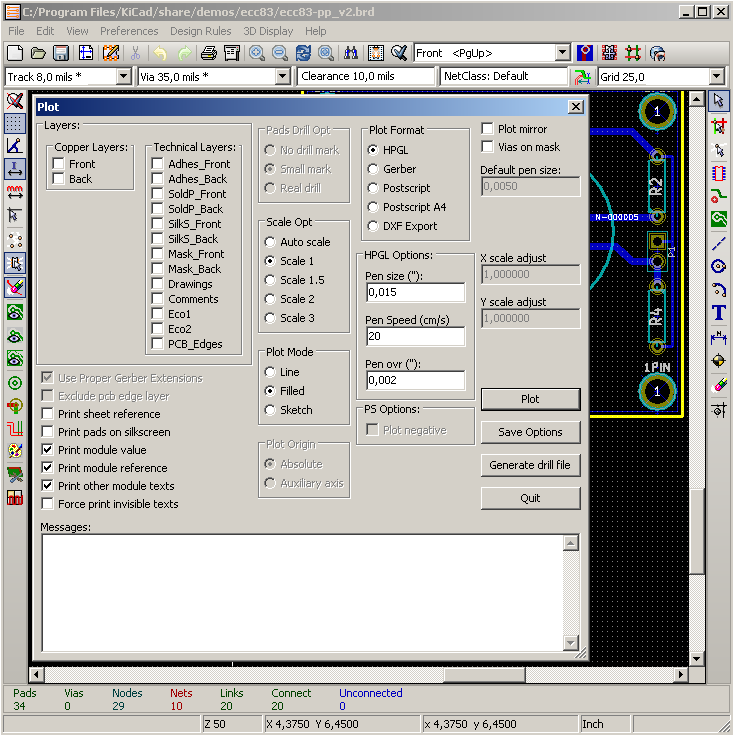
Task: Open the active layer Front dropdown
Action: pos(562,53)
